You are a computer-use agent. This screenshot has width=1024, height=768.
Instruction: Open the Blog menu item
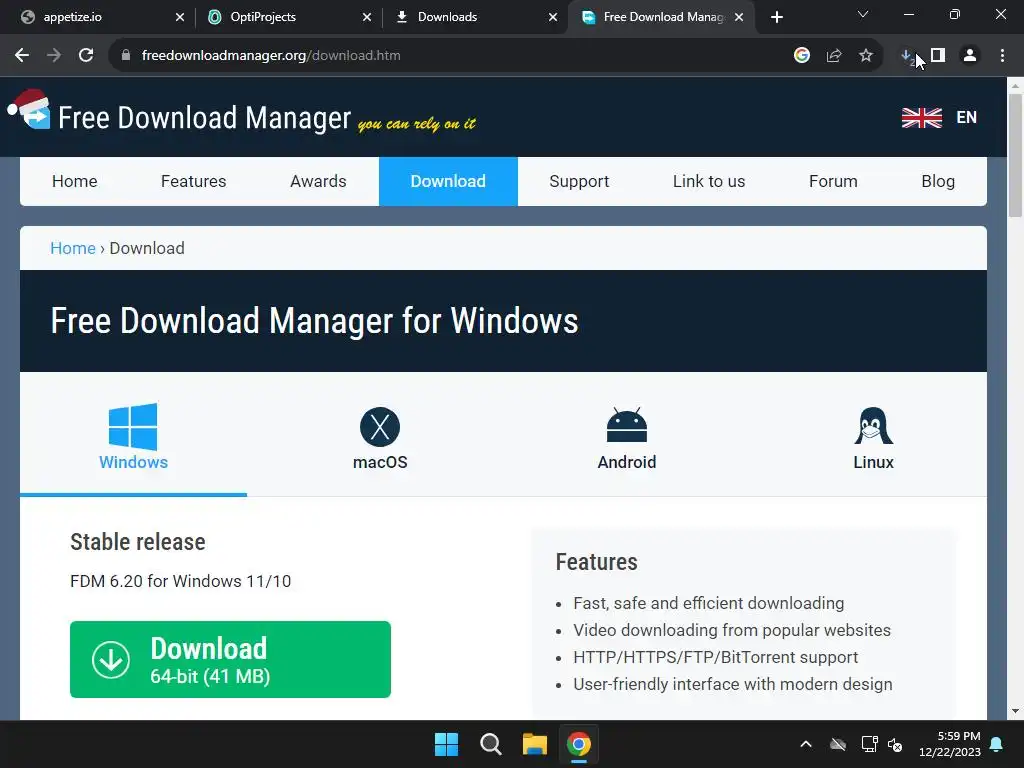pyautogui.click(x=938, y=181)
